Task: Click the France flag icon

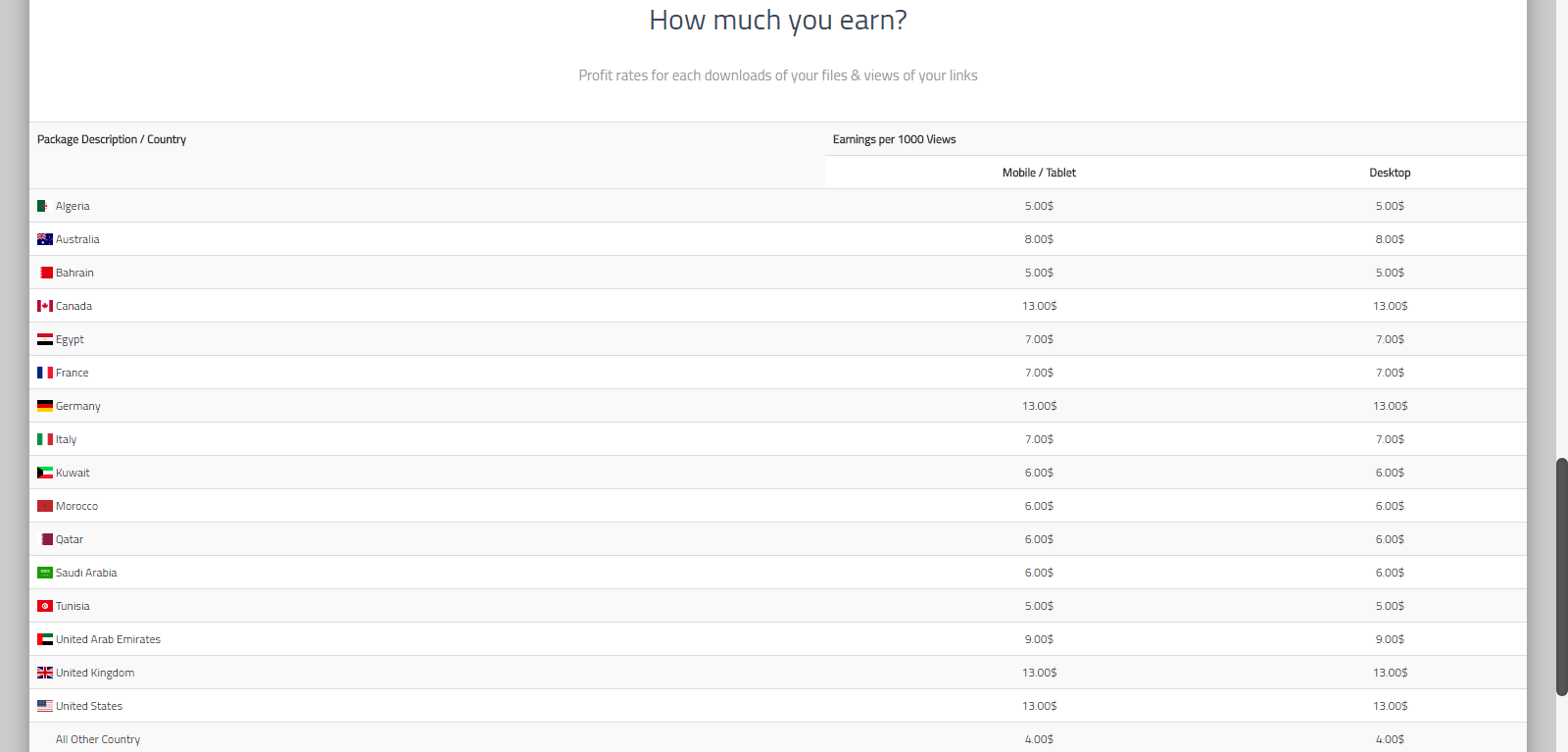Action: click(x=45, y=373)
